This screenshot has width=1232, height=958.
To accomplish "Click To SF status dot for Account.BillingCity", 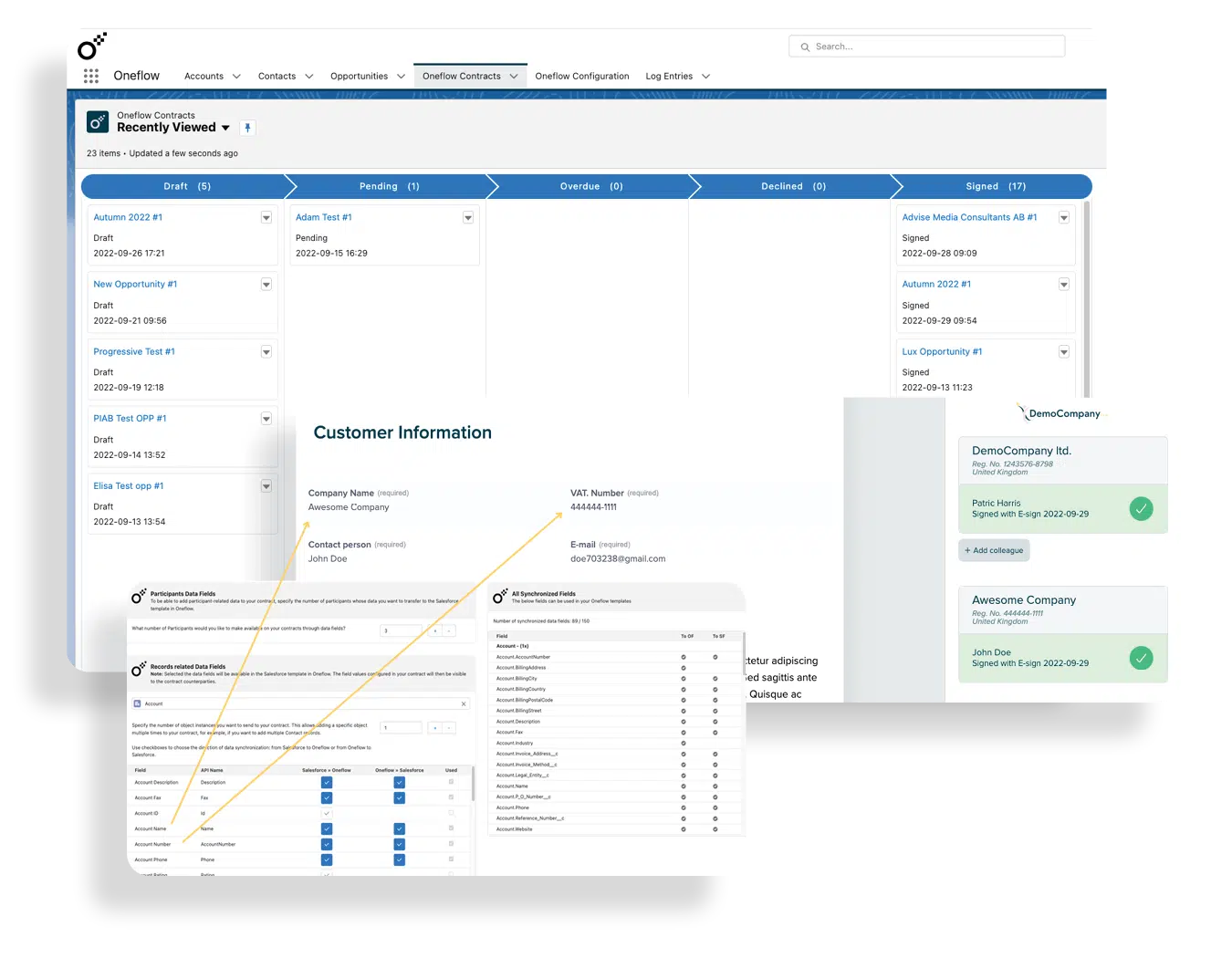I will 715,679.
